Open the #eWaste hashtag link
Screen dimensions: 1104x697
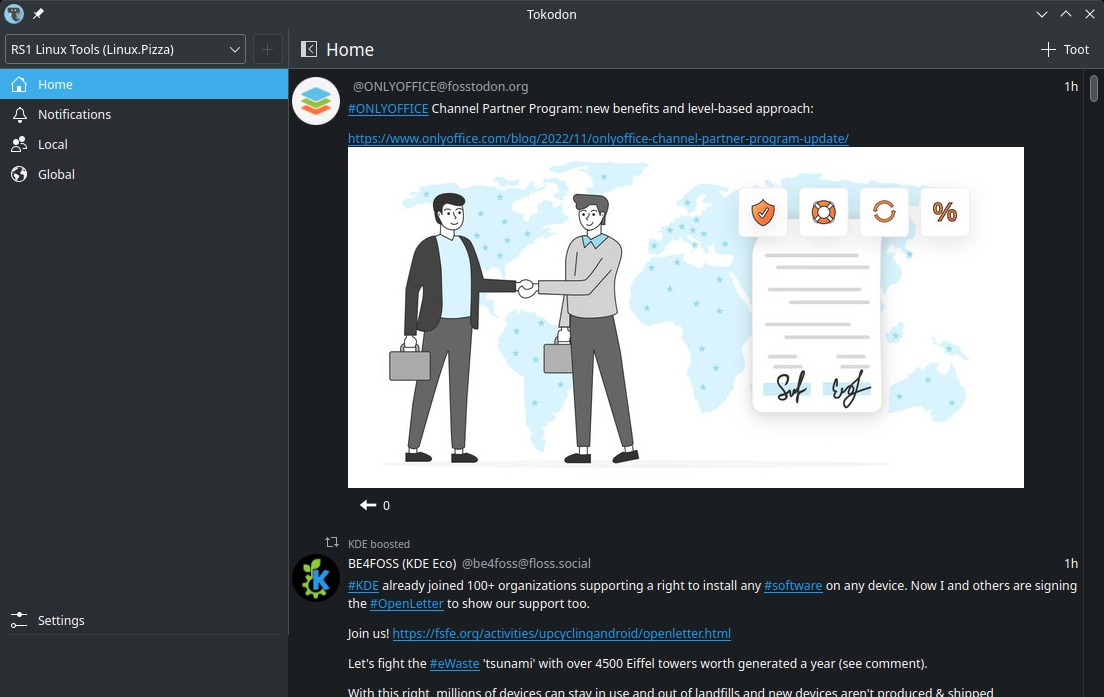coord(454,664)
